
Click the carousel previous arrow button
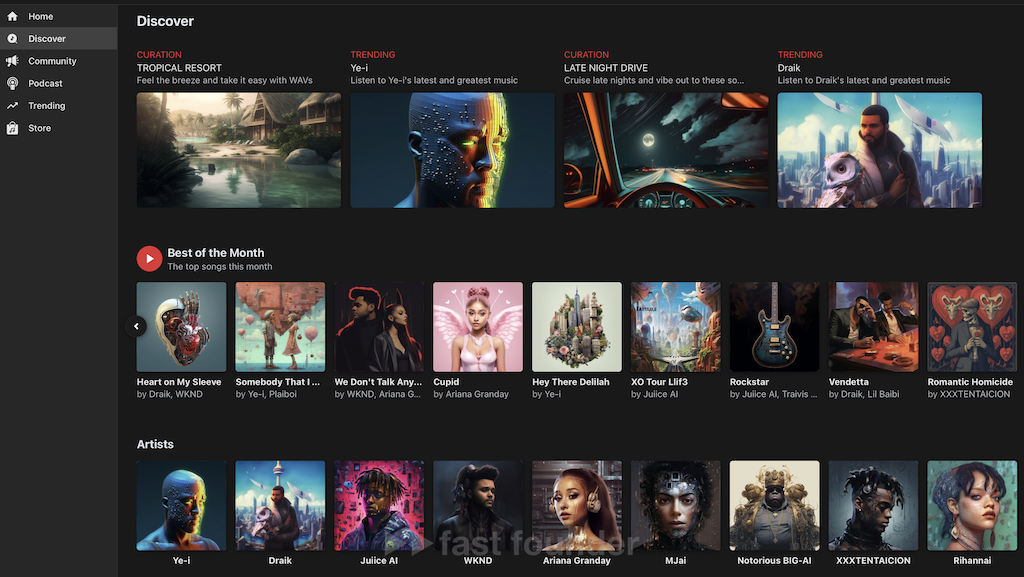pyautogui.click(x=136, y=326)
